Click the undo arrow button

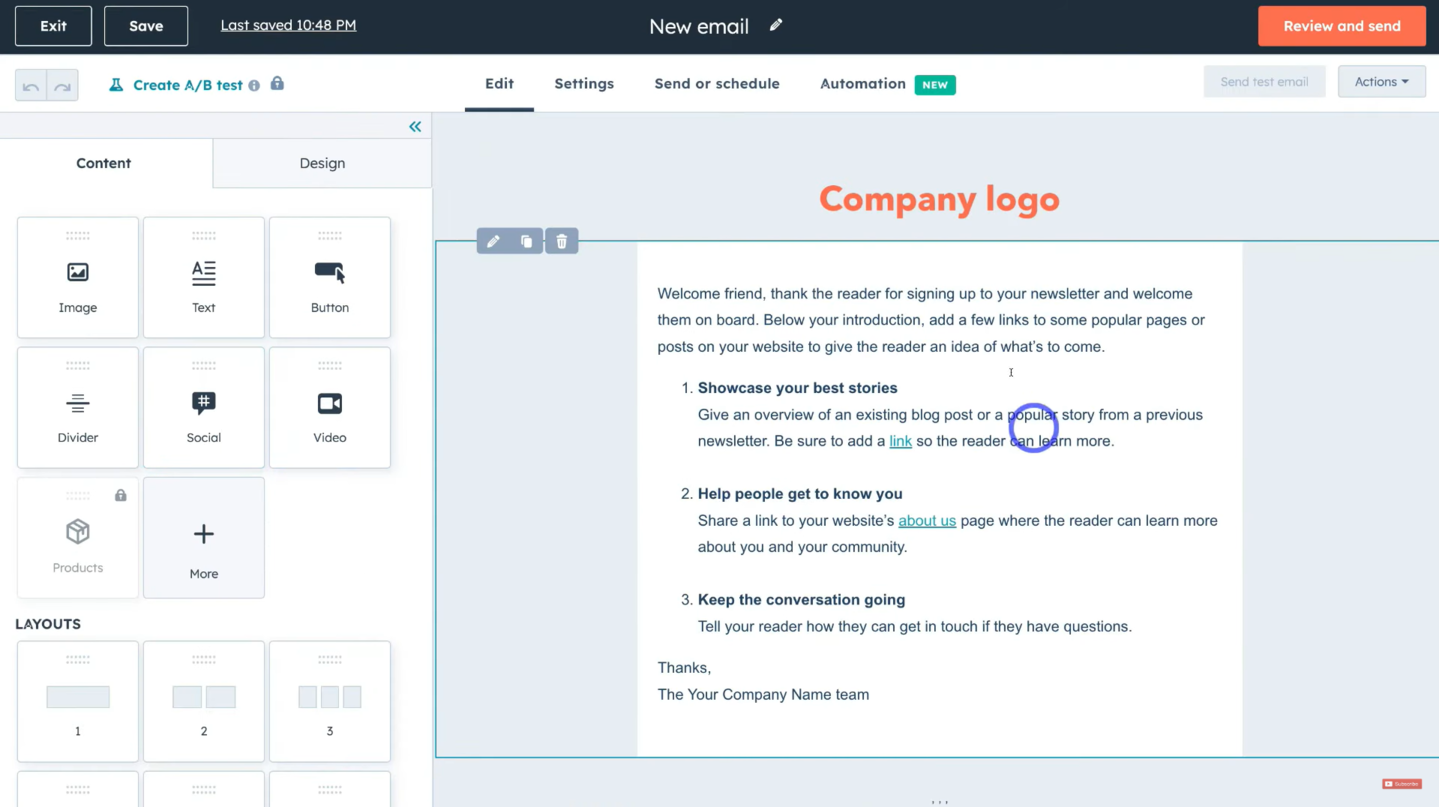31,86
